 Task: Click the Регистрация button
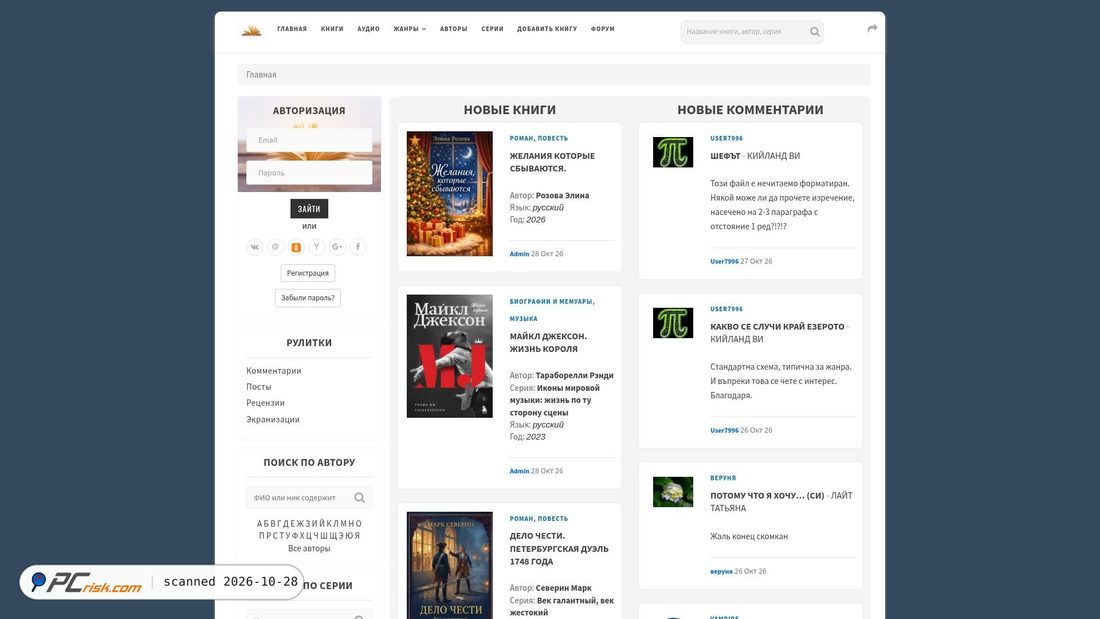(307, 273)
